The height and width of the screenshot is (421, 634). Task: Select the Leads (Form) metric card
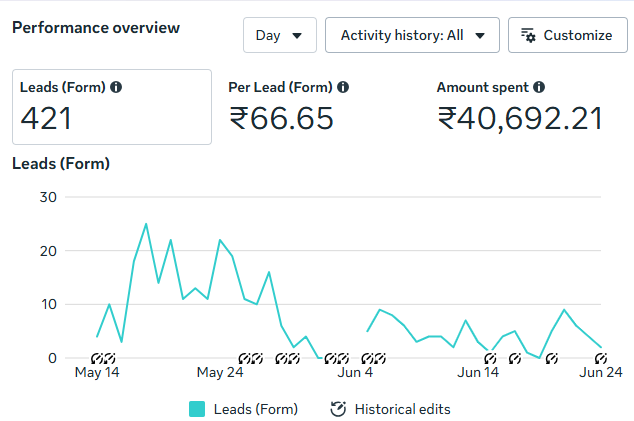coord(112,107)
